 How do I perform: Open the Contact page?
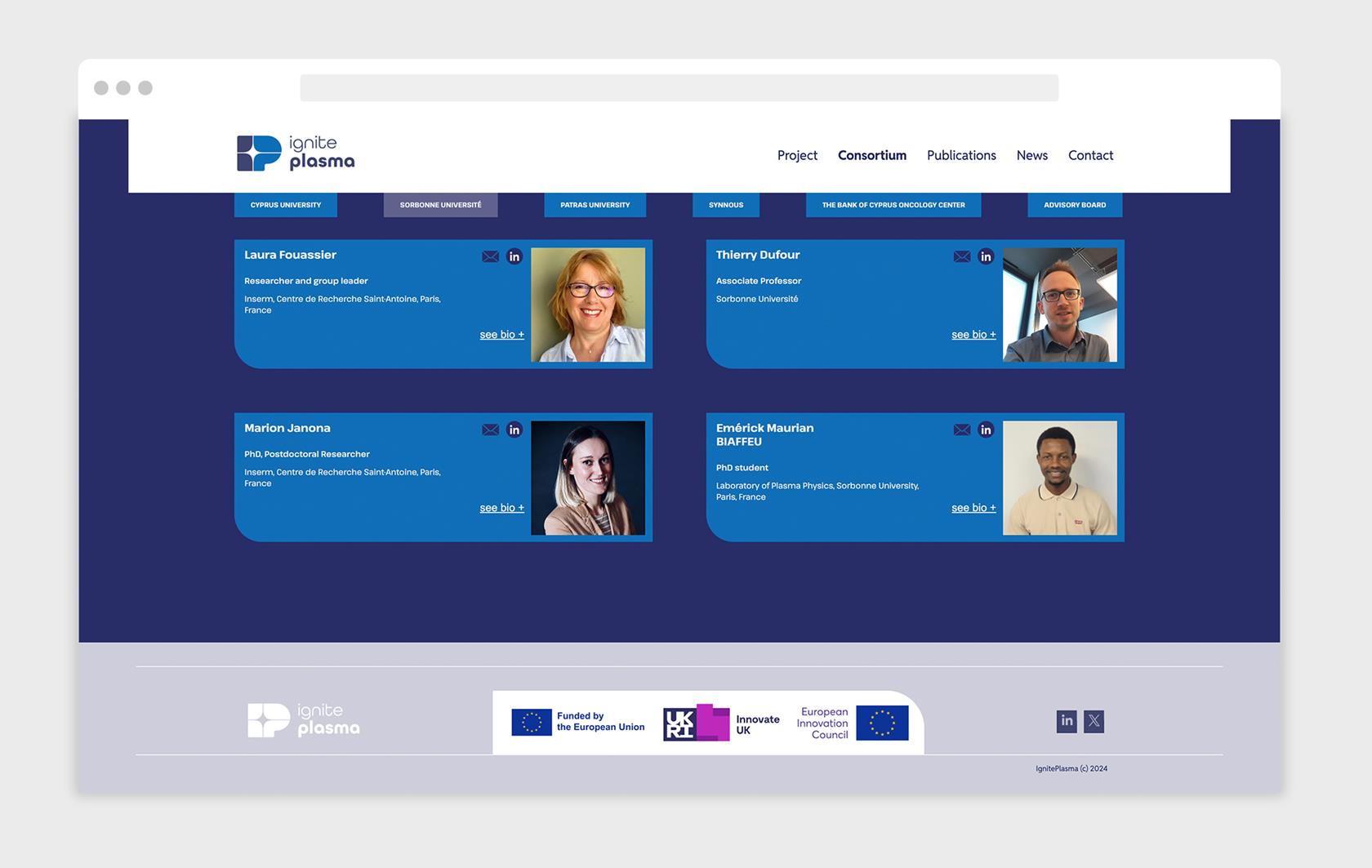tap(1091, 155)
